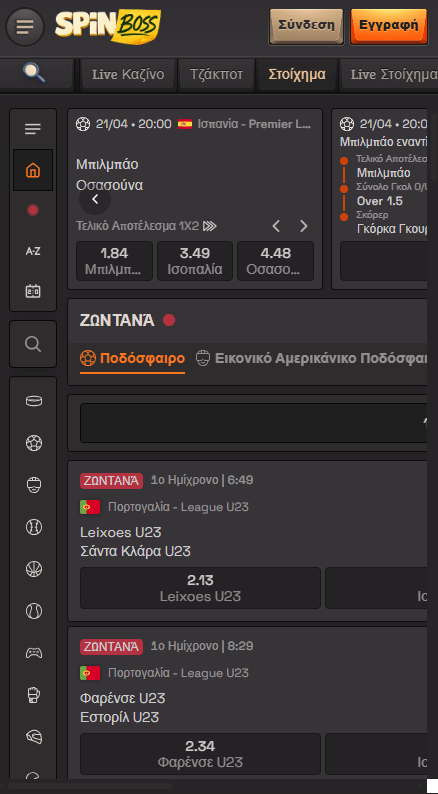Open the Live Στοίχημα tab
This screenshot has width=438, height=794.
390,74
